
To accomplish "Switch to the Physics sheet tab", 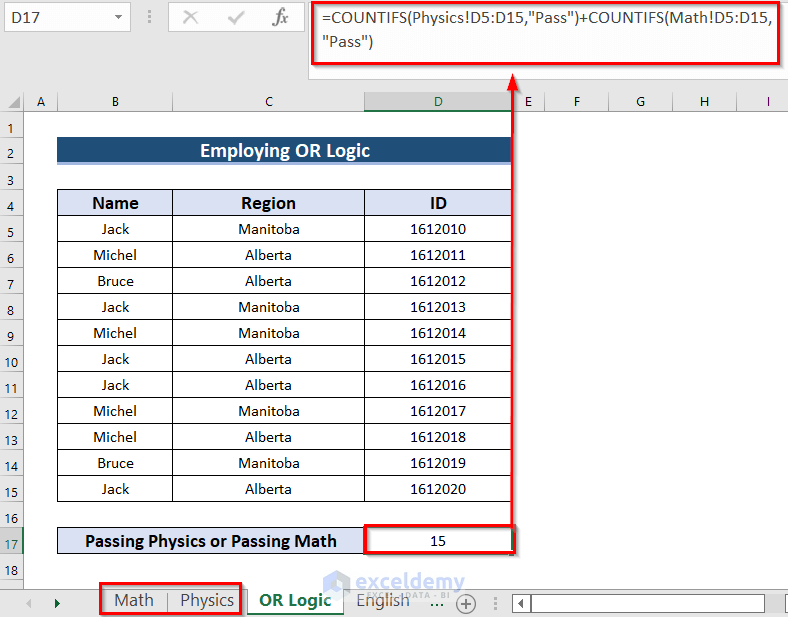I will [x=207, y=600].
